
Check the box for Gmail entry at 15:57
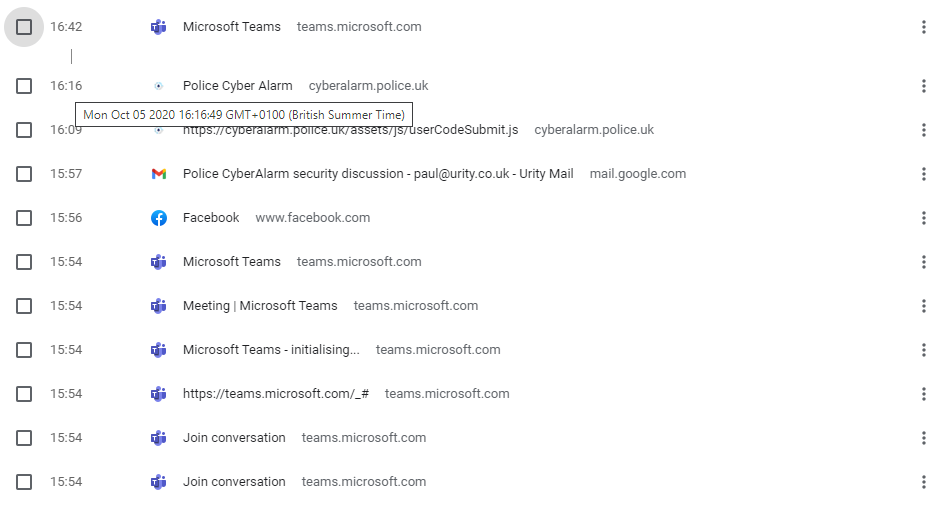click(x=24, y=174)
